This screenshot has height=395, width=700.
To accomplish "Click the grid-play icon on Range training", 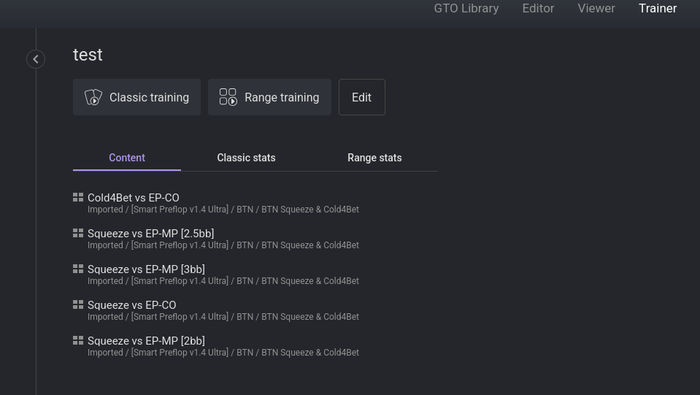I will [x=228, y=97].
